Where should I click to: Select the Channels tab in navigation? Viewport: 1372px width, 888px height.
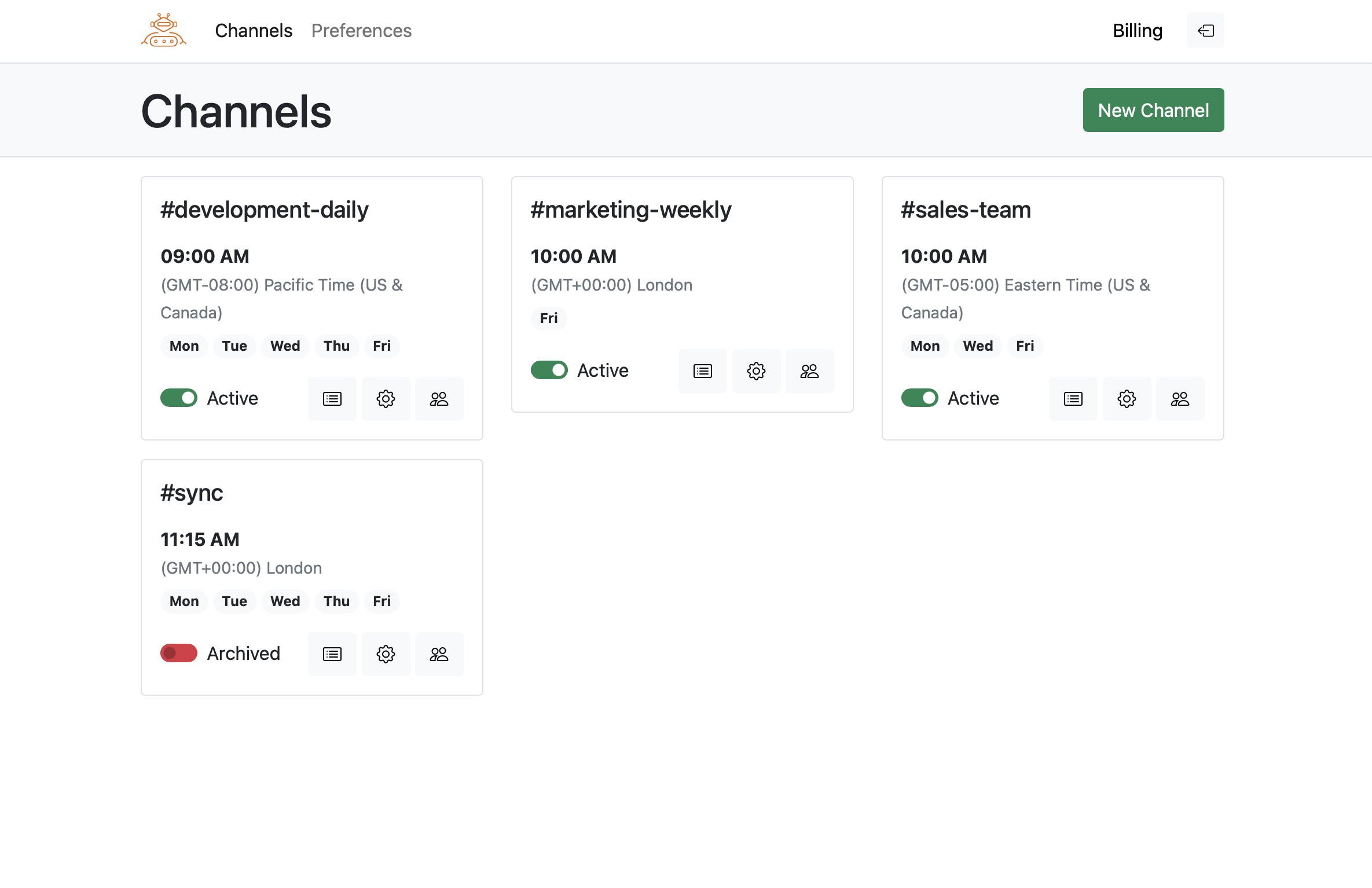253,30
